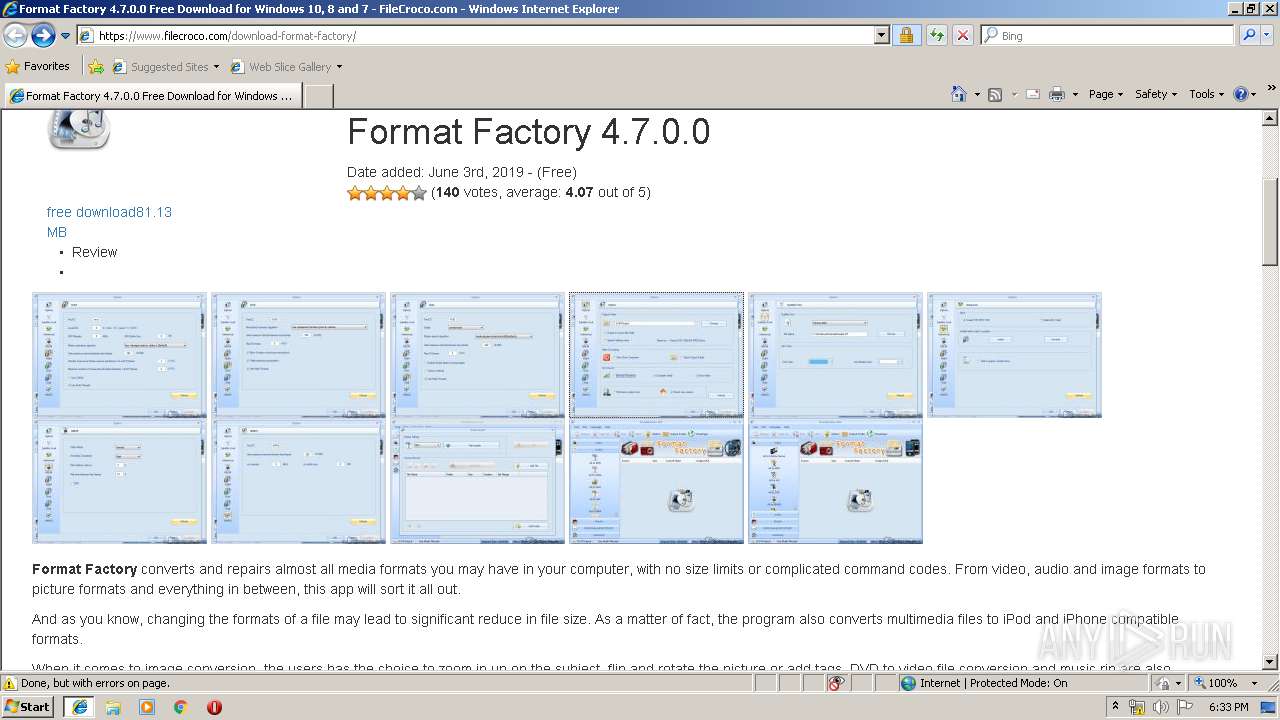
Task: Click the Stop loading X icon
Action: tap(962, 36)
